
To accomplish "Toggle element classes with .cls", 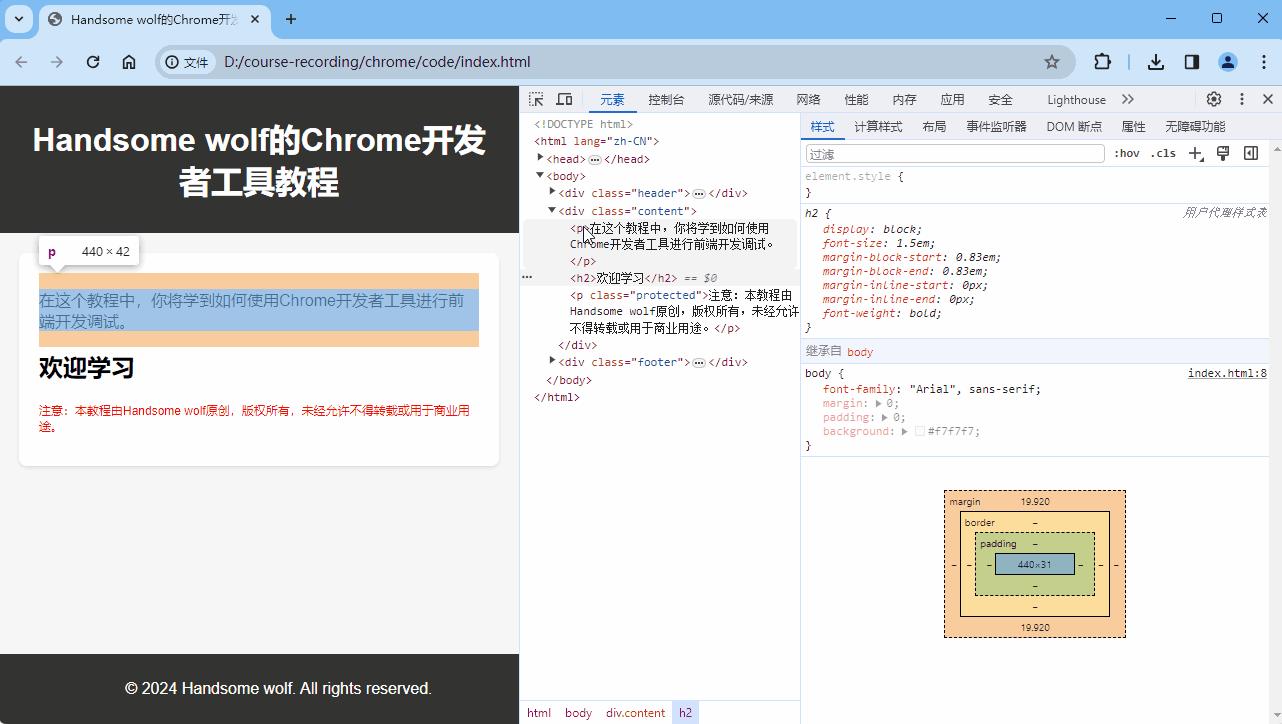I will coord(1162,152).
